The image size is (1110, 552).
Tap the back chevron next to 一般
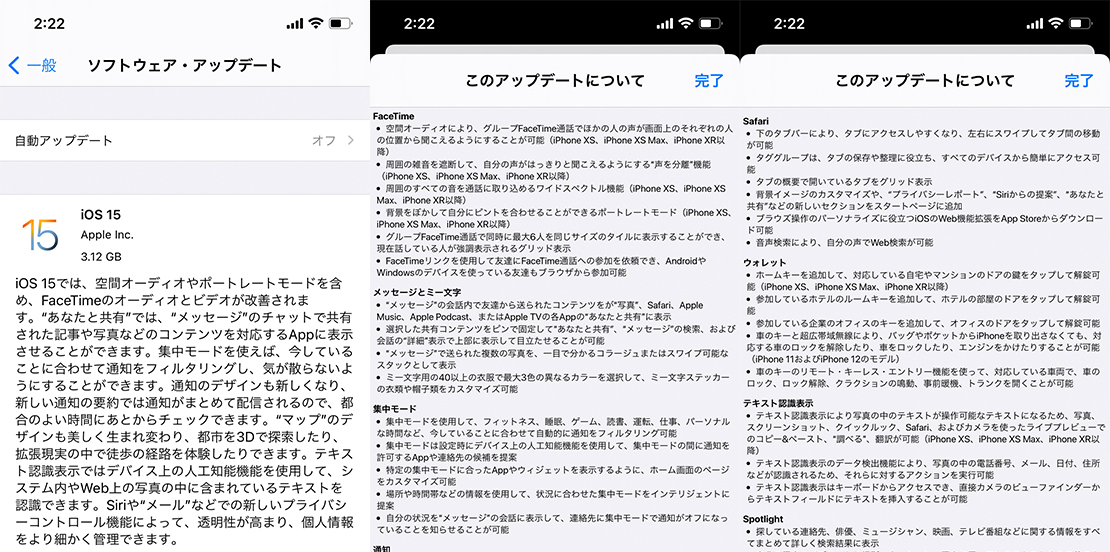click(x=14, y=66)
